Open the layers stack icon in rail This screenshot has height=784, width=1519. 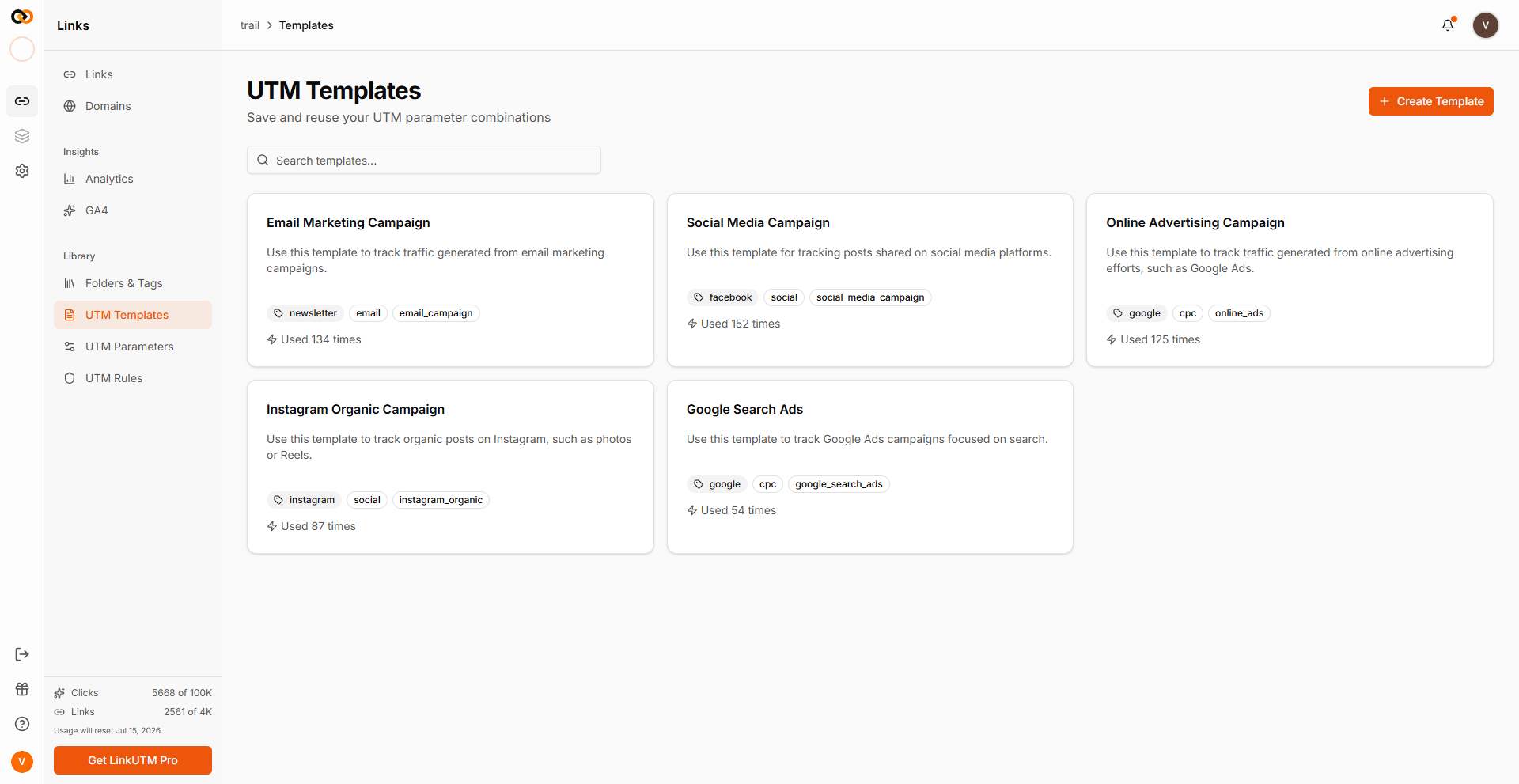pyautogui.click(x=22, y=136)
